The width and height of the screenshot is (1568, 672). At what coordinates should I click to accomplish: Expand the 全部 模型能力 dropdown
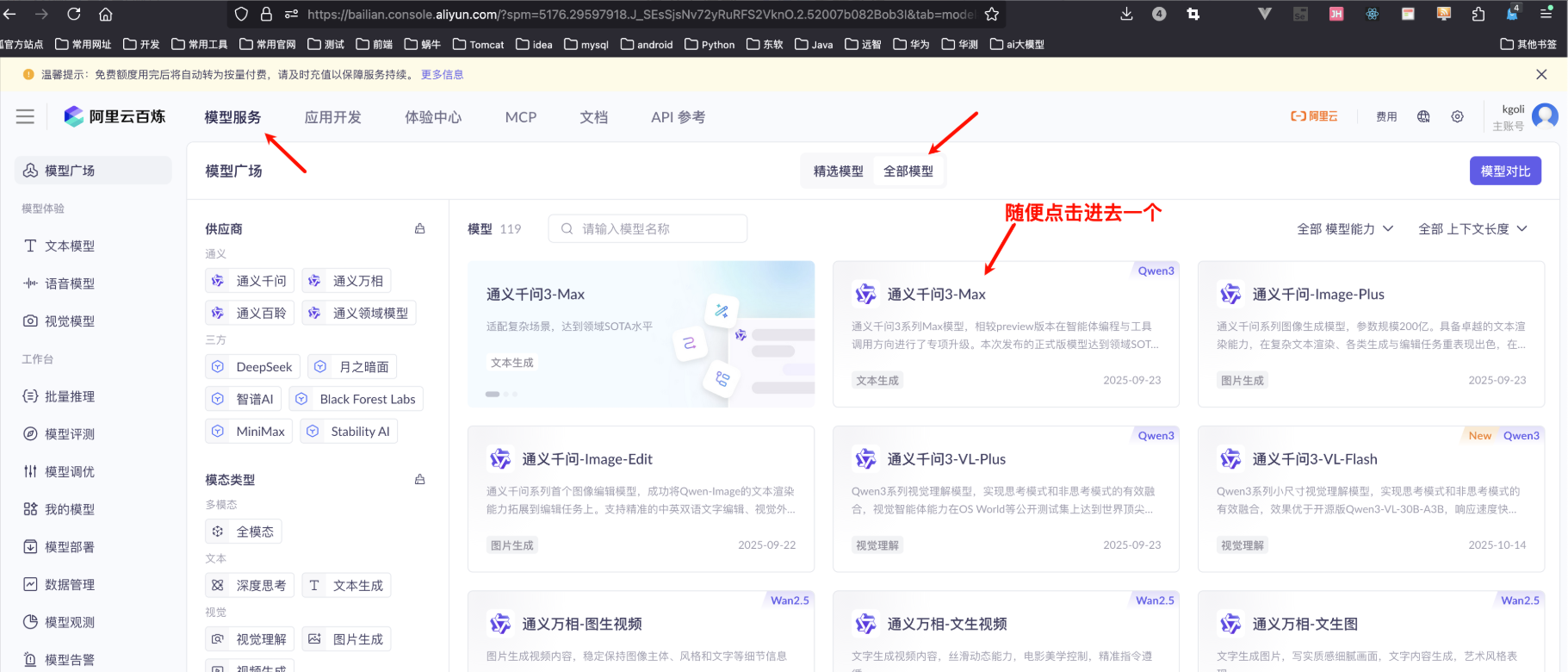[1345, 228]
